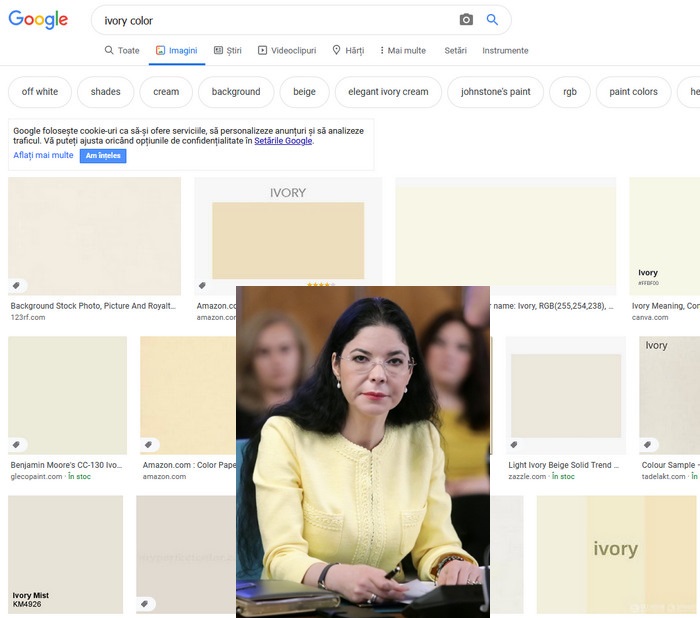Open Instrumente search tools
This screenshot has height=618, width=700.
point(505,50)
